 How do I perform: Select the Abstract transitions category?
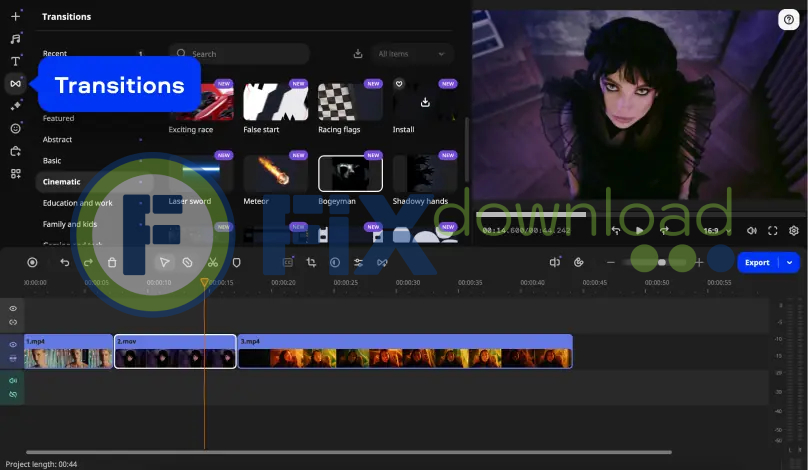[57, 139]
